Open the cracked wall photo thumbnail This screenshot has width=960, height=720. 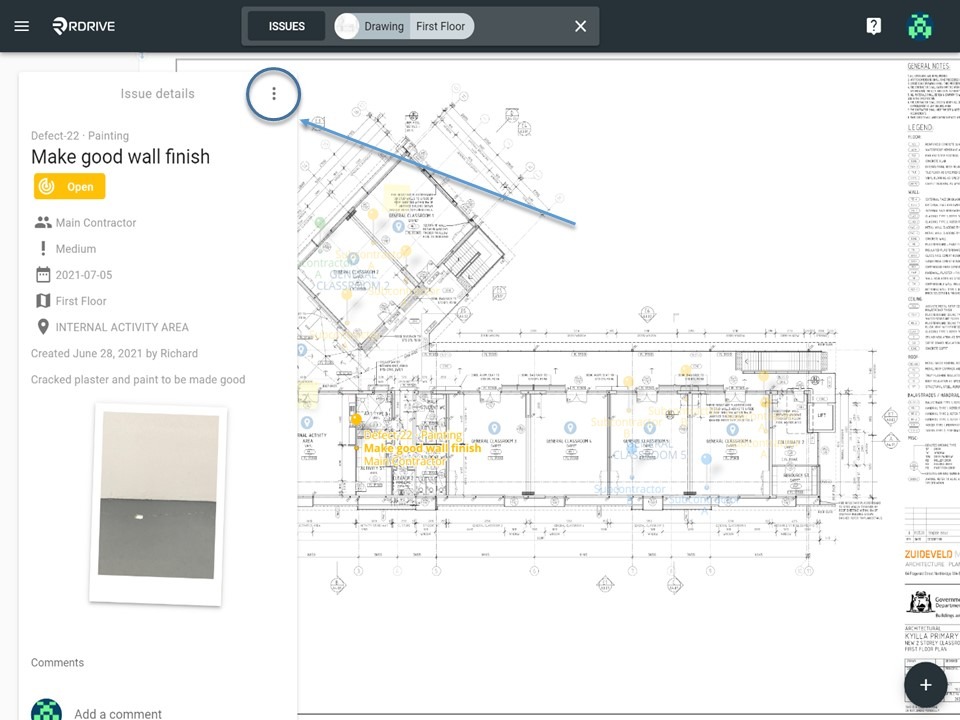(158, 504)
